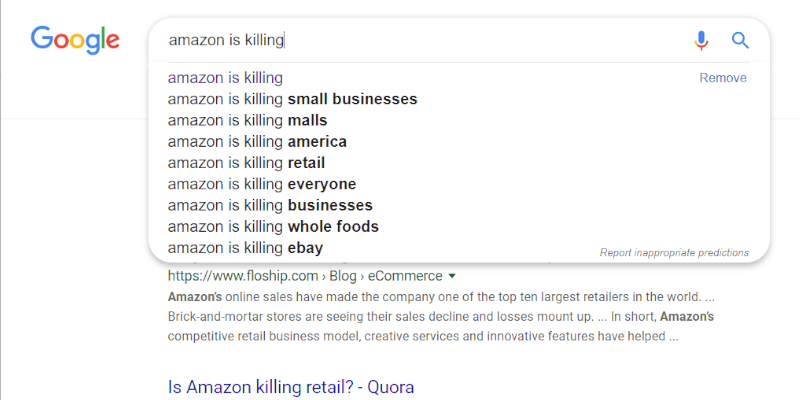
Task: Click the Google logo
Action: point(75,40)
